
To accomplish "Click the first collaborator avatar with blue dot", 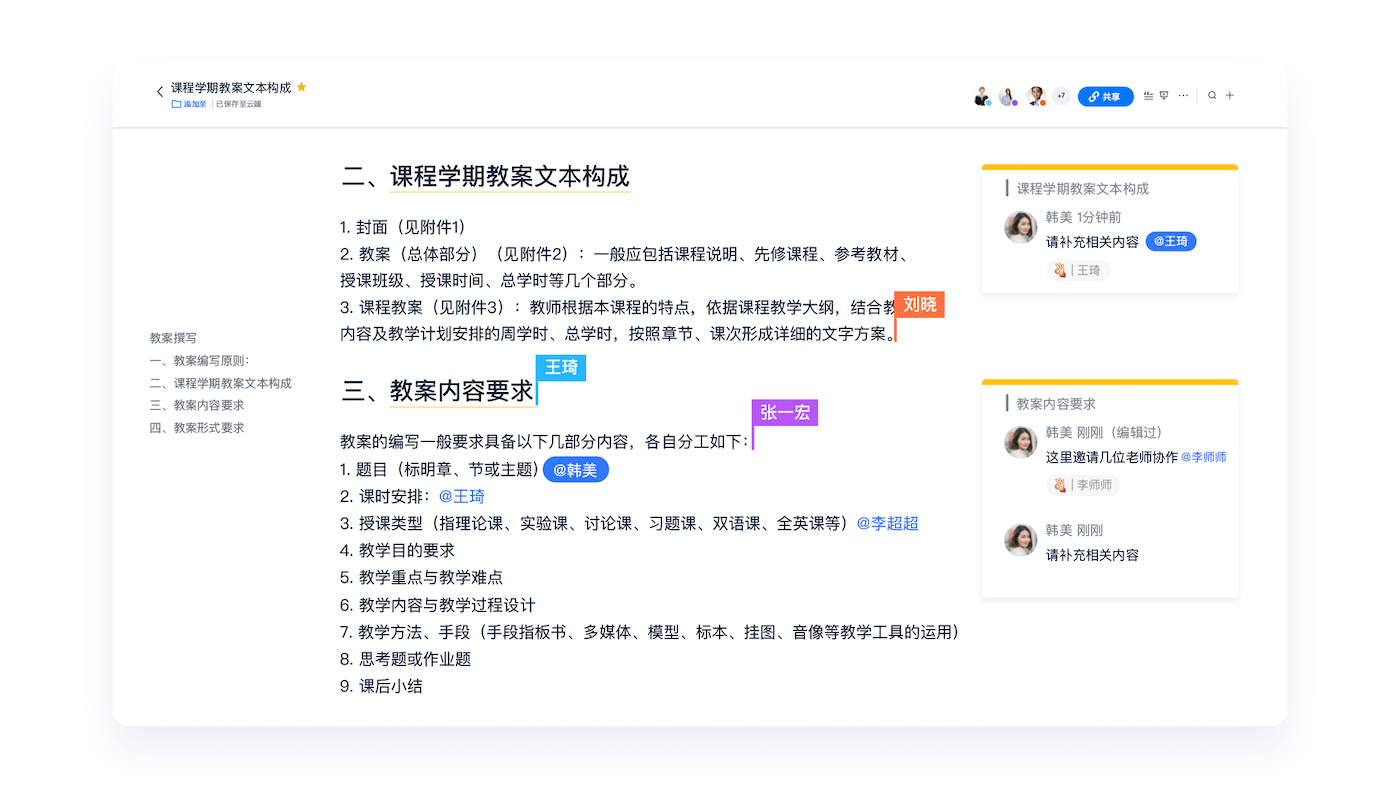I will click(x=982, y=96).
